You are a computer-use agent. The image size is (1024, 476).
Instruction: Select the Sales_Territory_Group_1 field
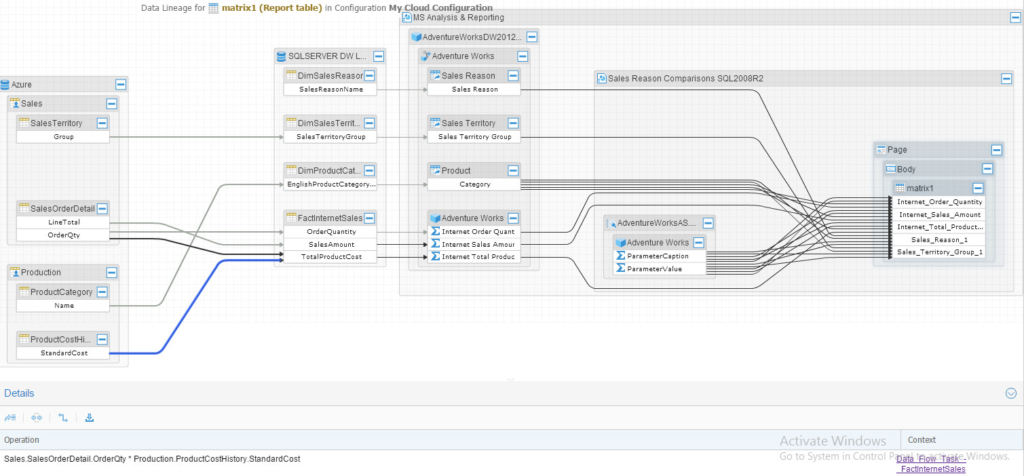(939, 251)
